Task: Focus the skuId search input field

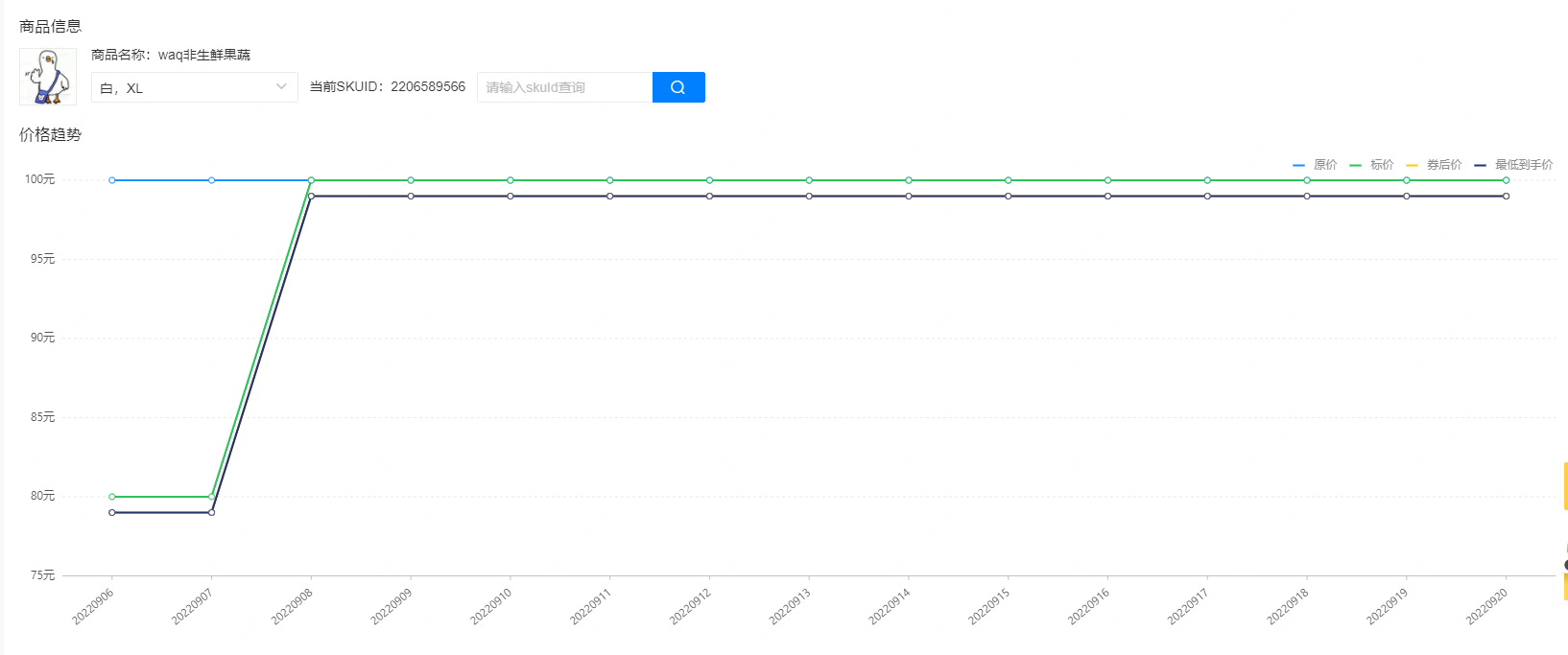Action: (x=564, y=87)
